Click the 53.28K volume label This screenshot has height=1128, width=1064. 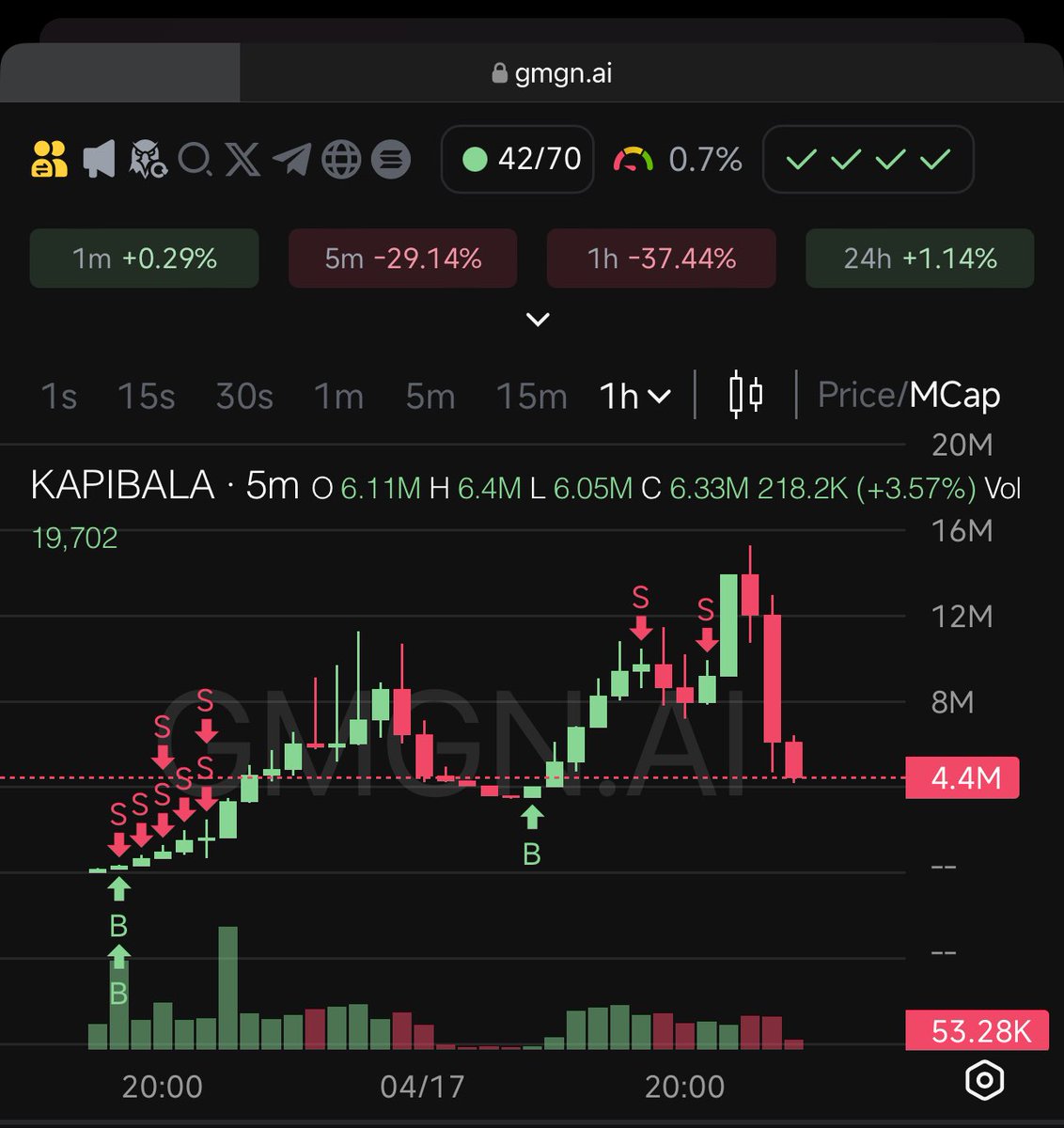point(977,1031)
